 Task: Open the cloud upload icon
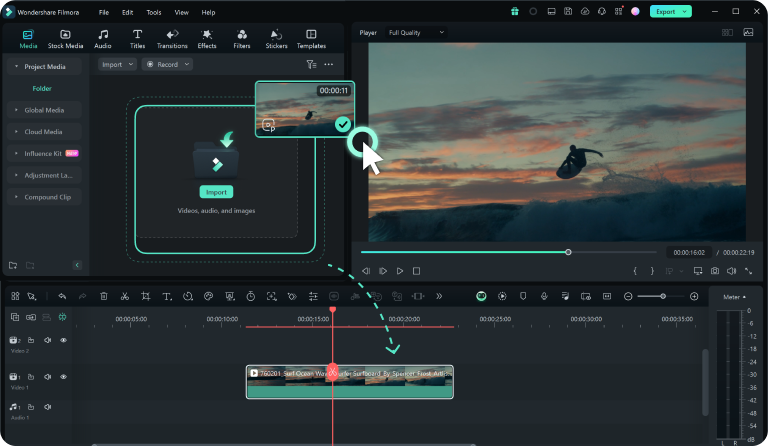(585, 11)
